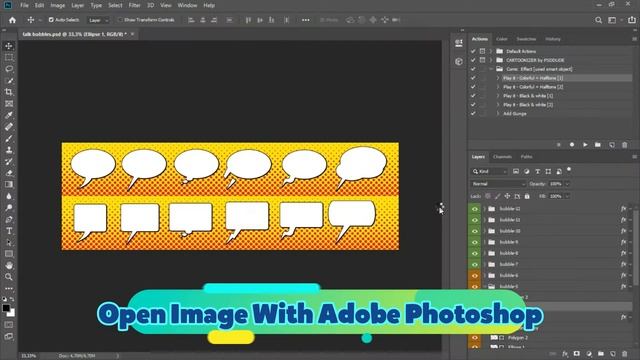Click the Delete trash icon in Actions panel
Image resolution: width=640 pixels, height=360 pixels.
624,145
